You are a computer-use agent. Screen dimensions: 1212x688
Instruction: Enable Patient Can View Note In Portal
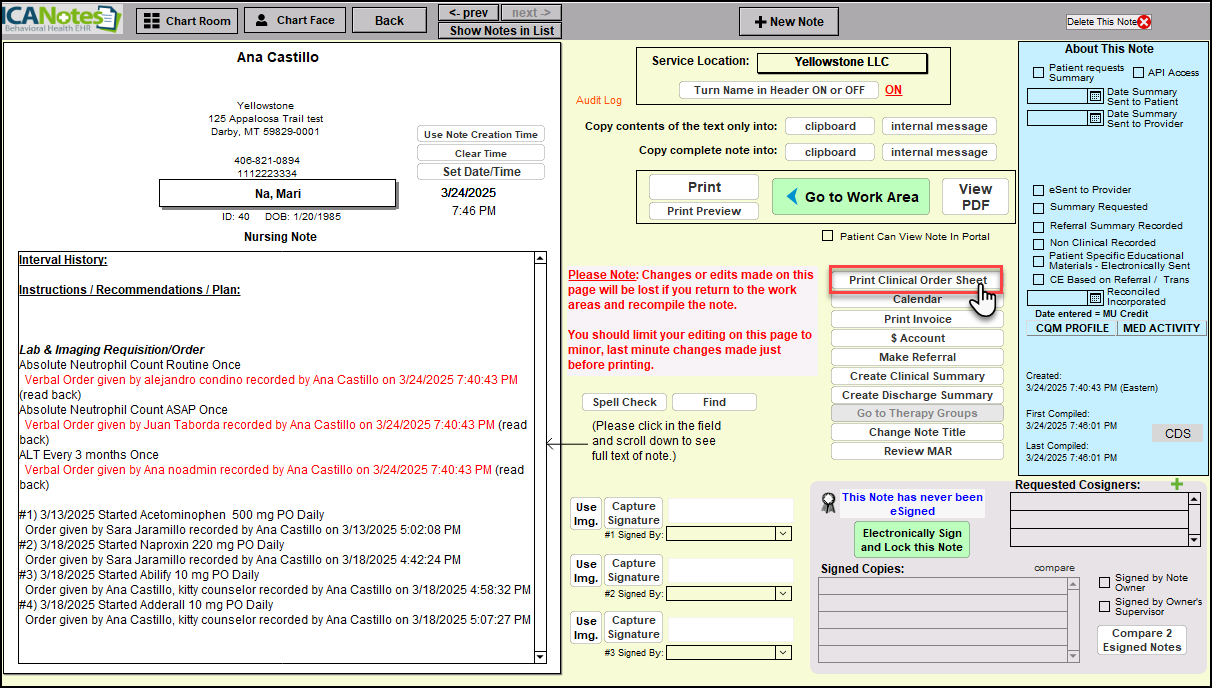click(x=827, y=236)
